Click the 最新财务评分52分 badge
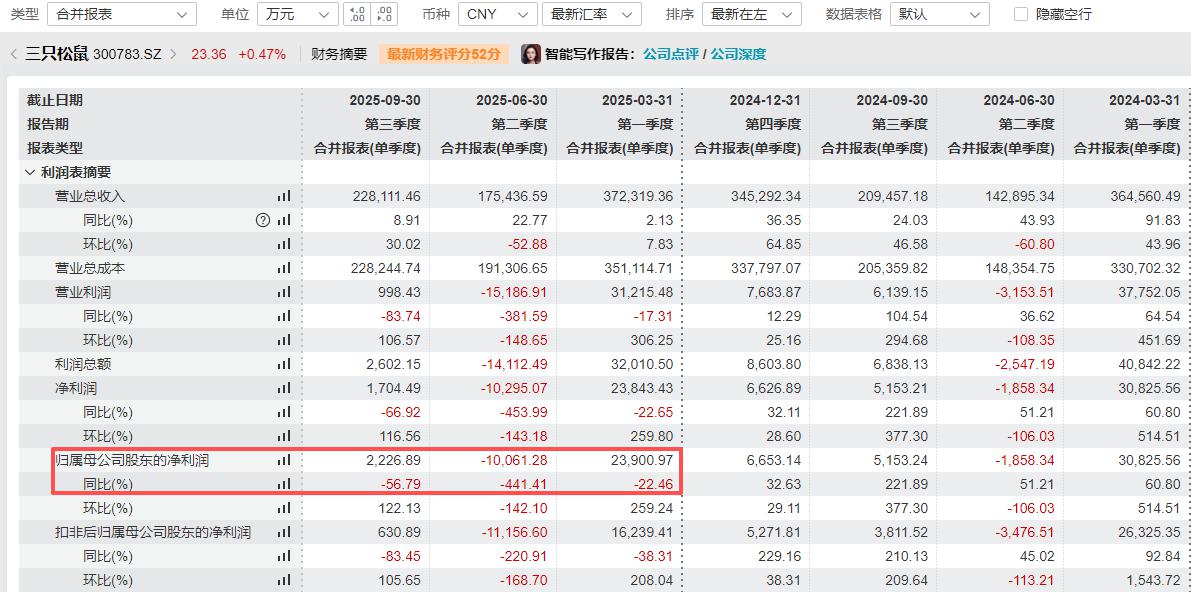 [x=444, y=54]
